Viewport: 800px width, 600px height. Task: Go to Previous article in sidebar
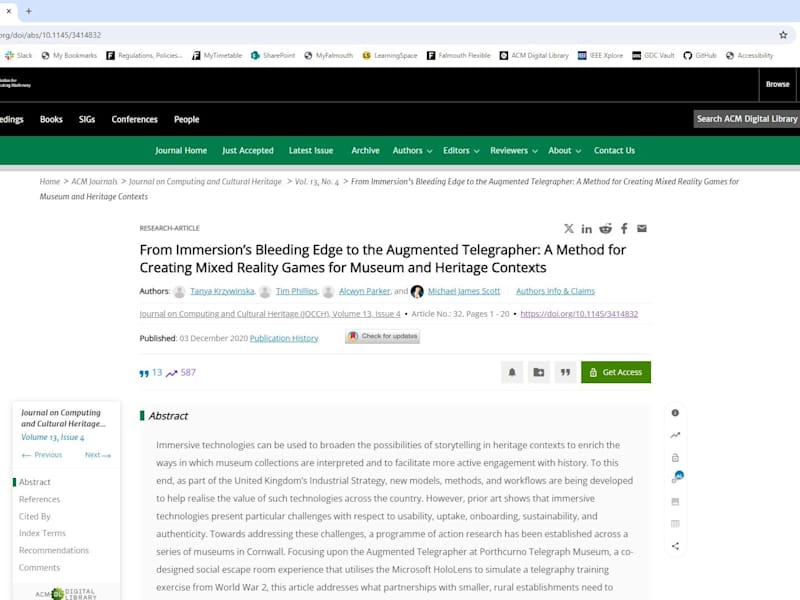(x=42, y=455)
